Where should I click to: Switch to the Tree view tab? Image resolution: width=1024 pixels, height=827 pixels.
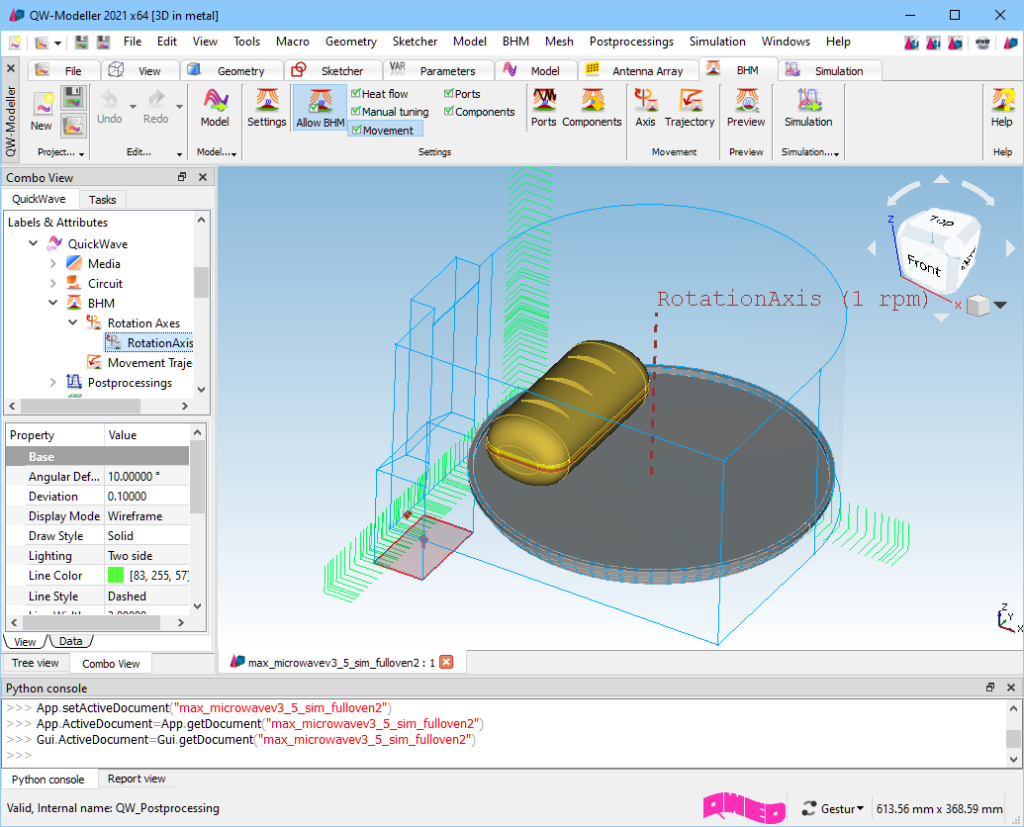[35, 663]
